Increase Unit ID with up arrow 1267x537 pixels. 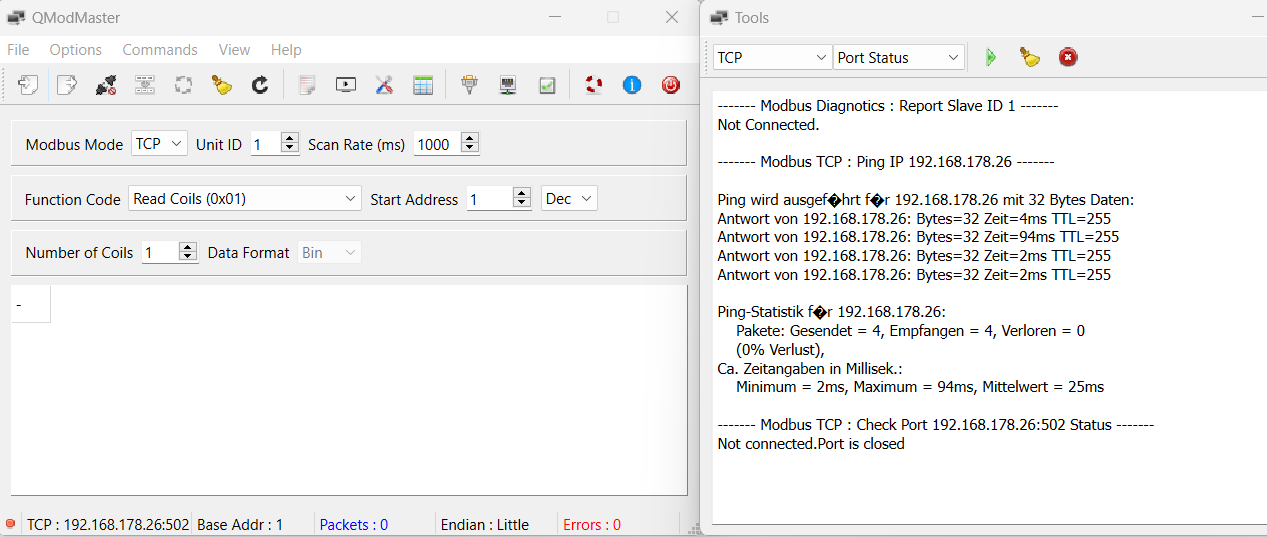290,138
